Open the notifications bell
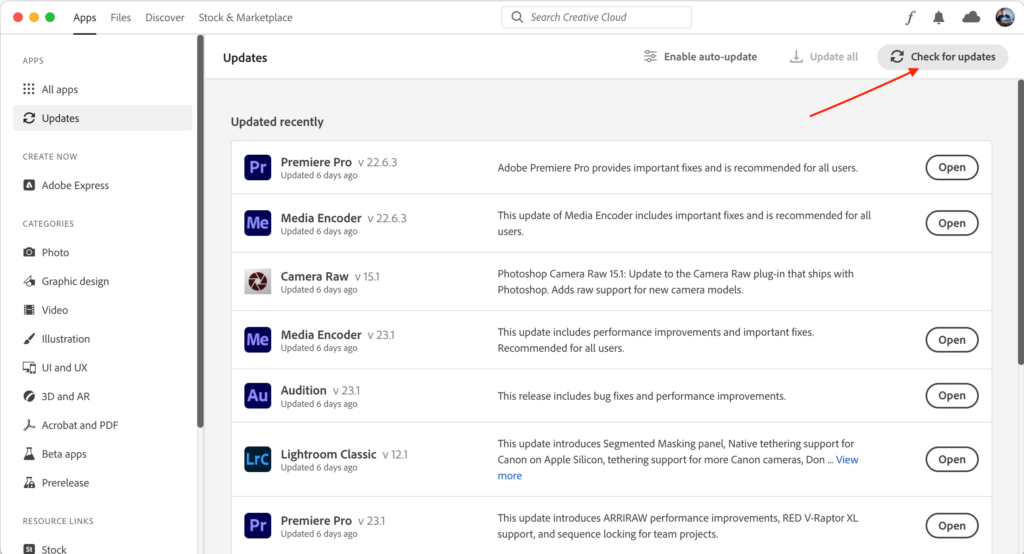1024x554 pixels. pos(938,18)
